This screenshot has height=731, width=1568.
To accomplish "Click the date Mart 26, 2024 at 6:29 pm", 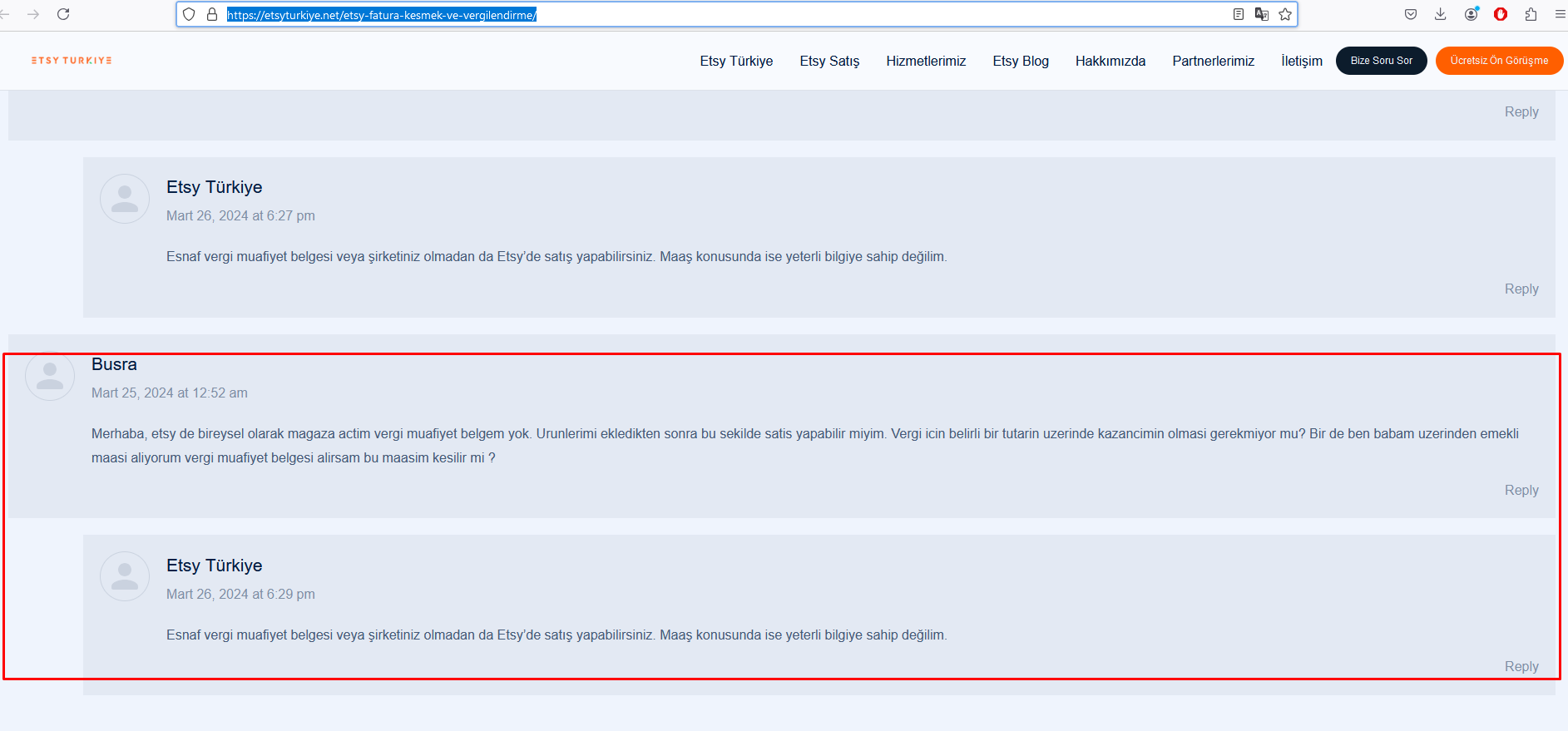I will [x=240, y=595].
